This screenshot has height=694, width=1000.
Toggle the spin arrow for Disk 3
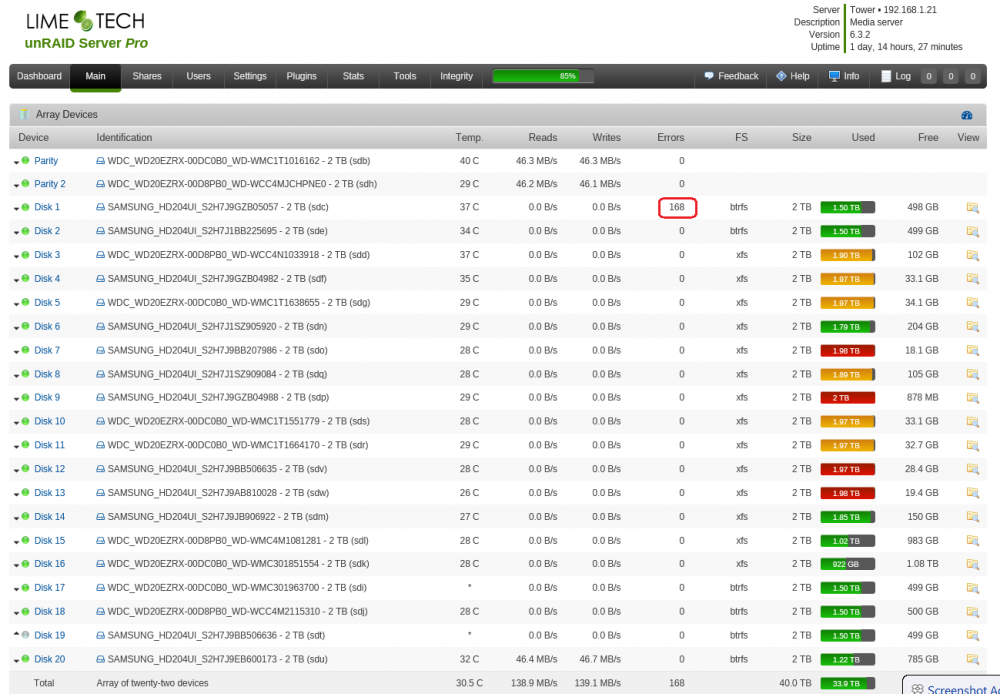point(17,256)
